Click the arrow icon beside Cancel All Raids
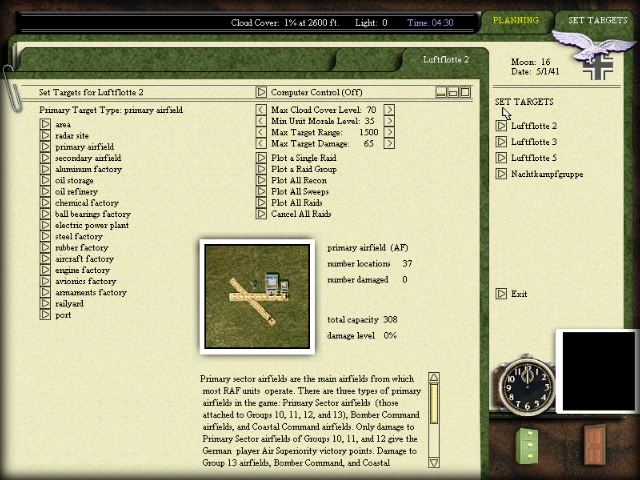 262,213
